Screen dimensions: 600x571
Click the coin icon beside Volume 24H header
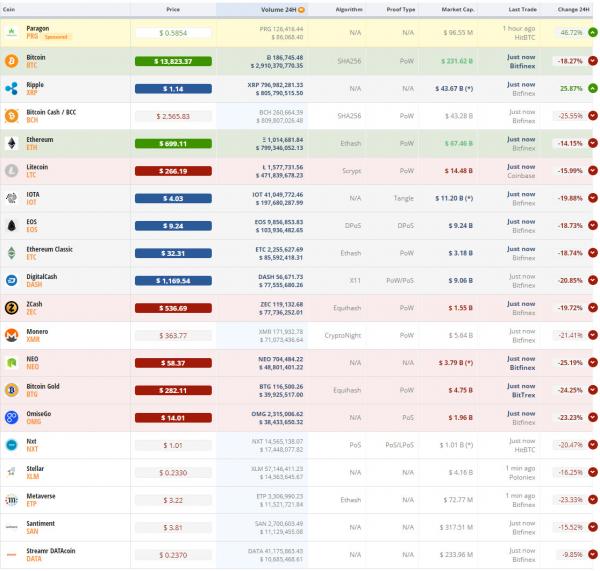click(x=301, y=10)
